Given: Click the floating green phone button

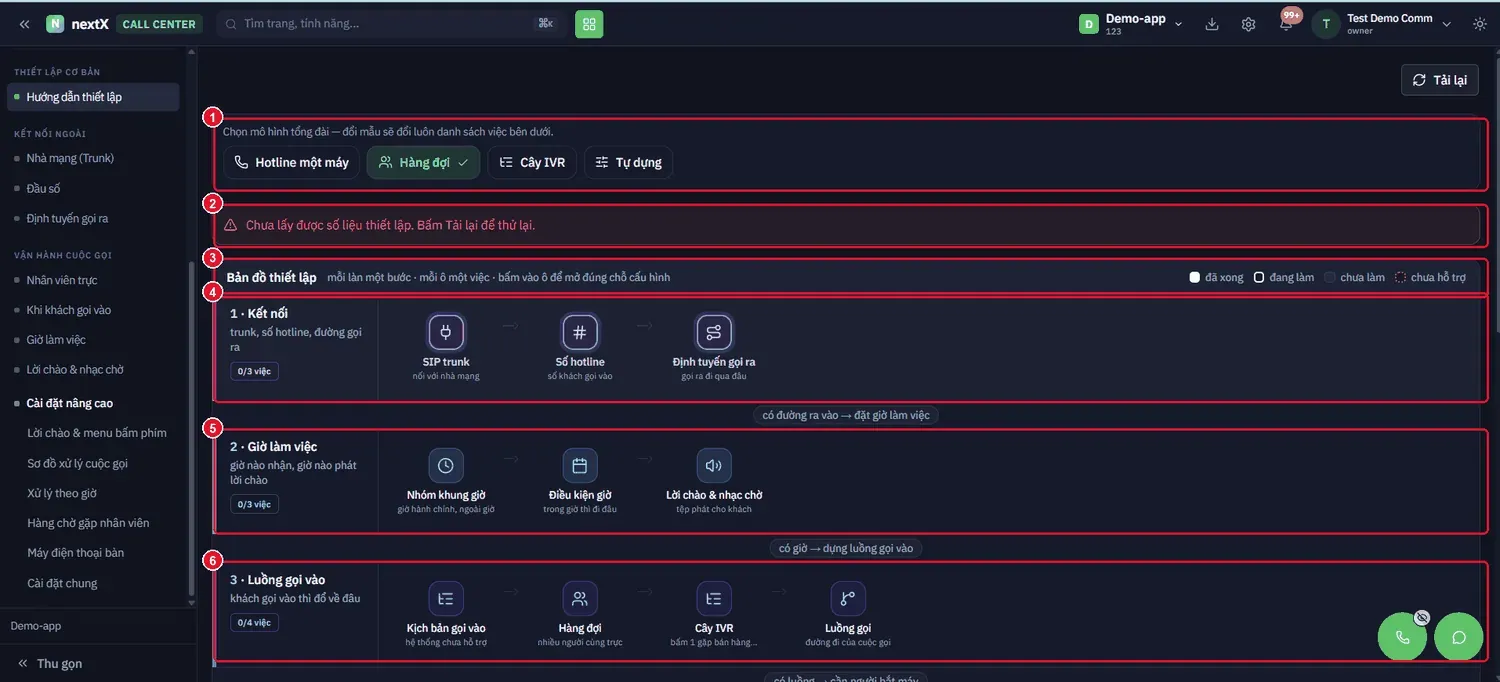Looking at the screenshot, I should click(x=1403, y=637).
